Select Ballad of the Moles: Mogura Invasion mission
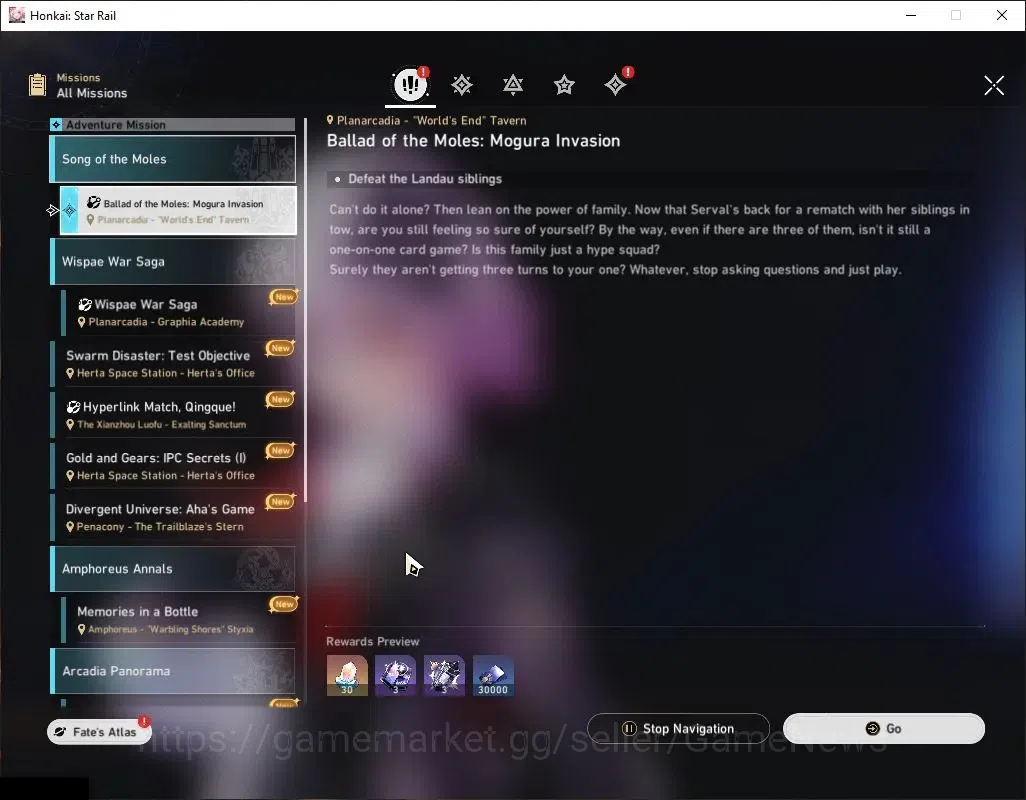 178,211
